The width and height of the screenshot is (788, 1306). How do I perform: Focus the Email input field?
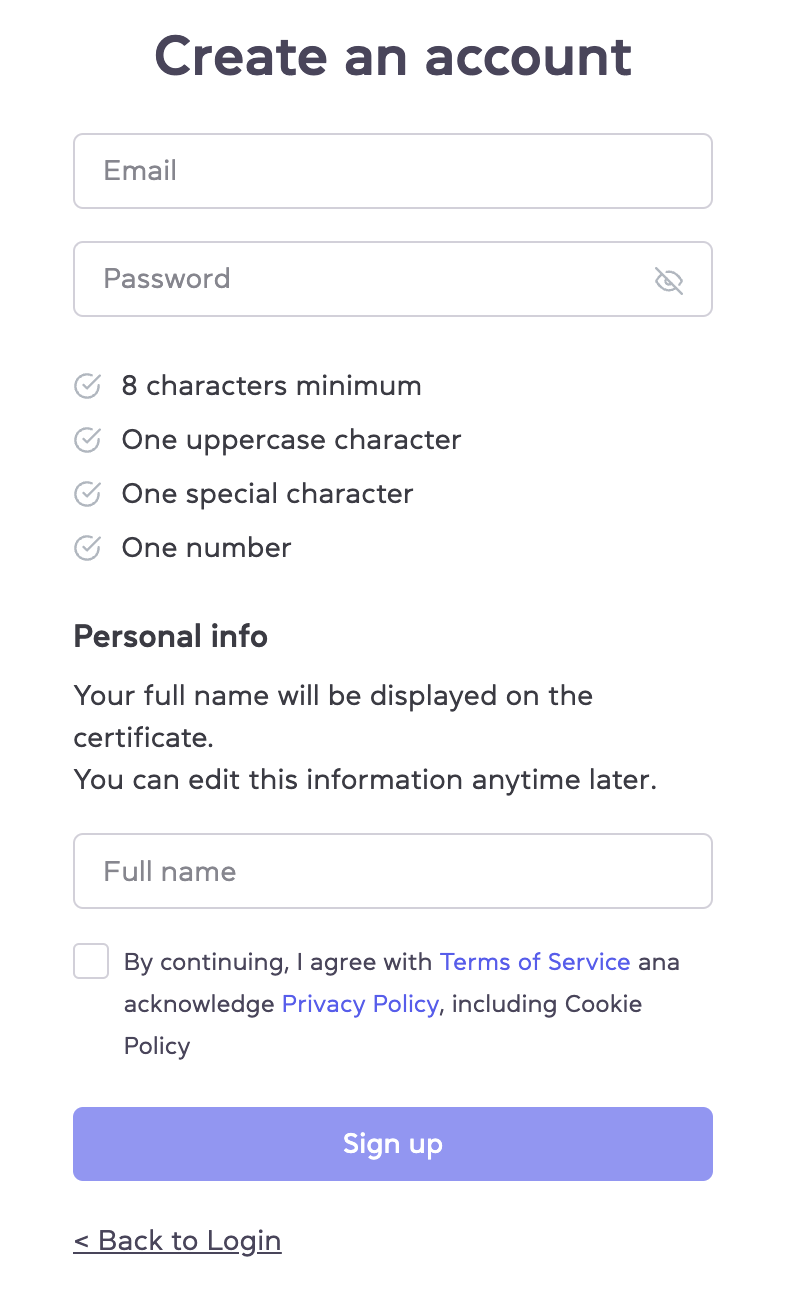click(392, 171)
